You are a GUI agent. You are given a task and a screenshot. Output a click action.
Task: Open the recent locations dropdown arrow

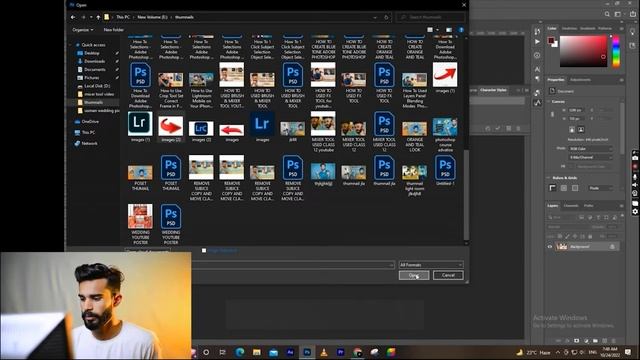click(90, 17)
